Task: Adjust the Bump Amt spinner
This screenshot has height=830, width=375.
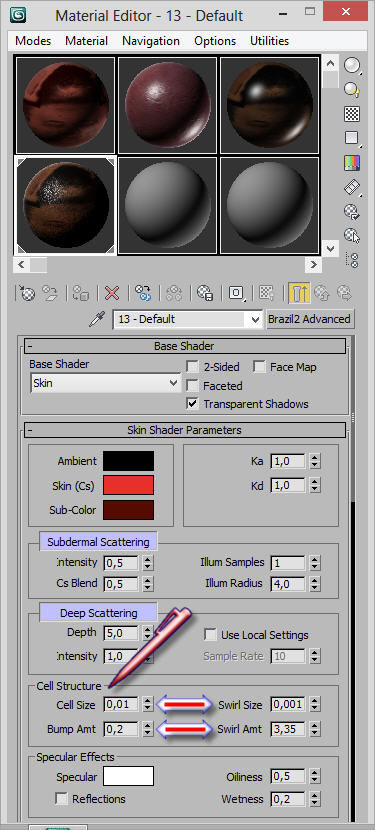Action: (x=148, y=729)
